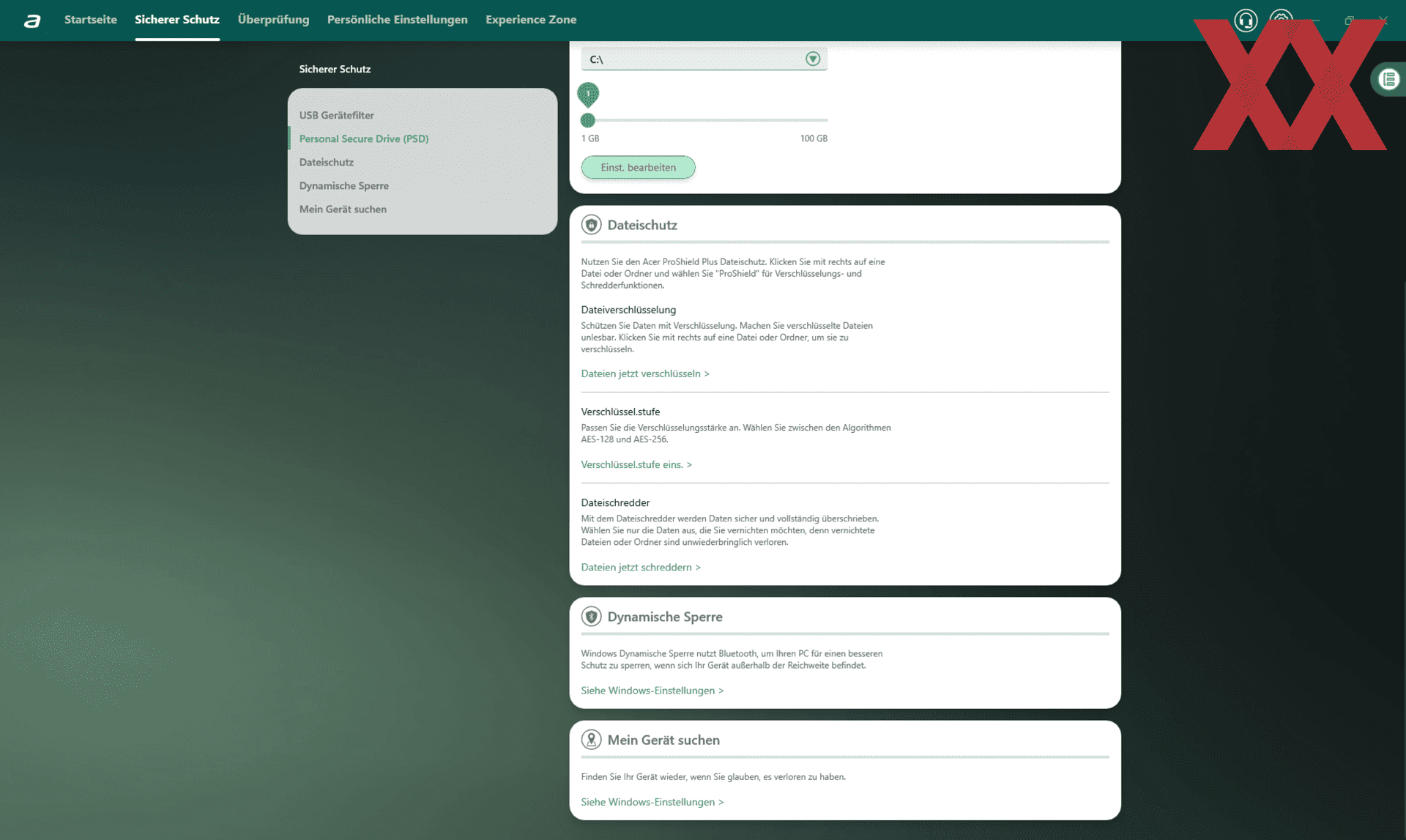Click the Einst. bearbeiten button

(638, 167)
